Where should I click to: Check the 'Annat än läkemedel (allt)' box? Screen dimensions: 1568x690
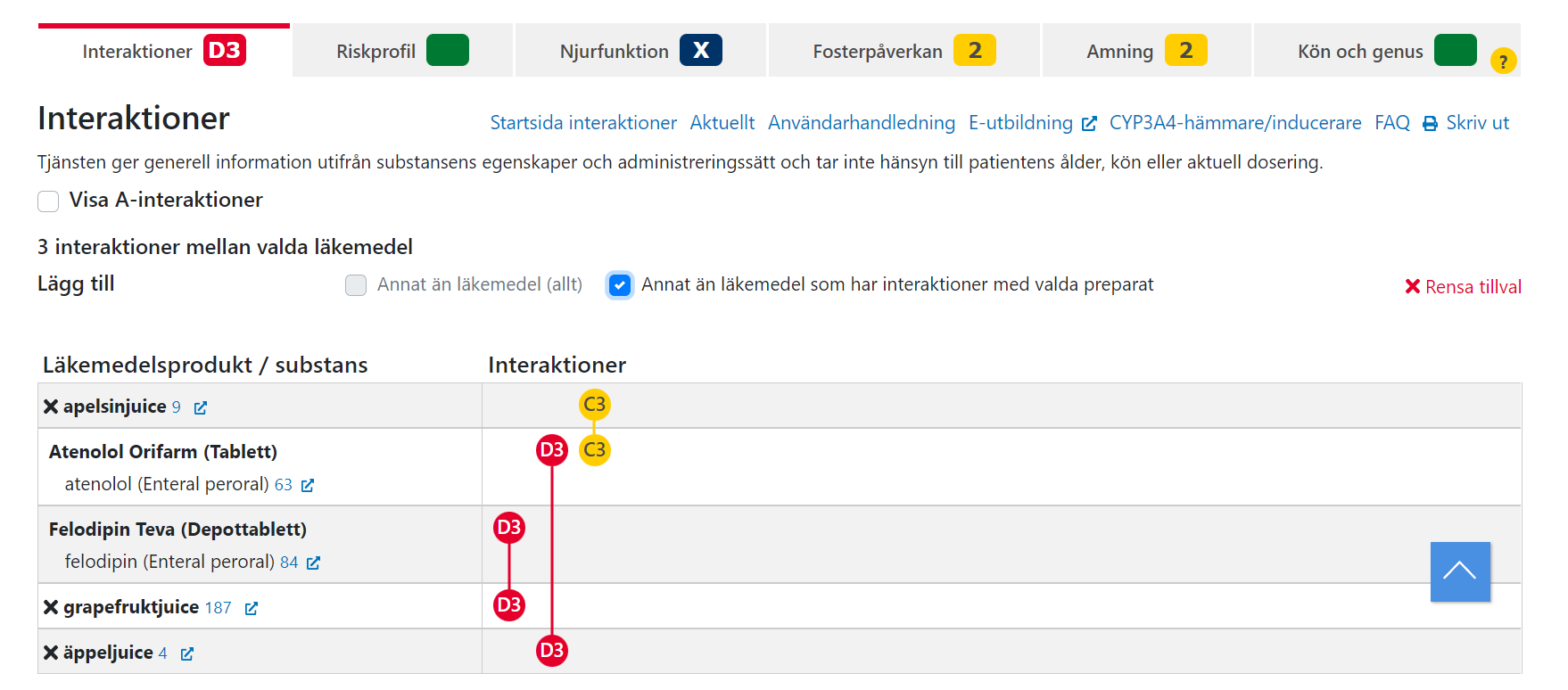click(x=356, y=285)
